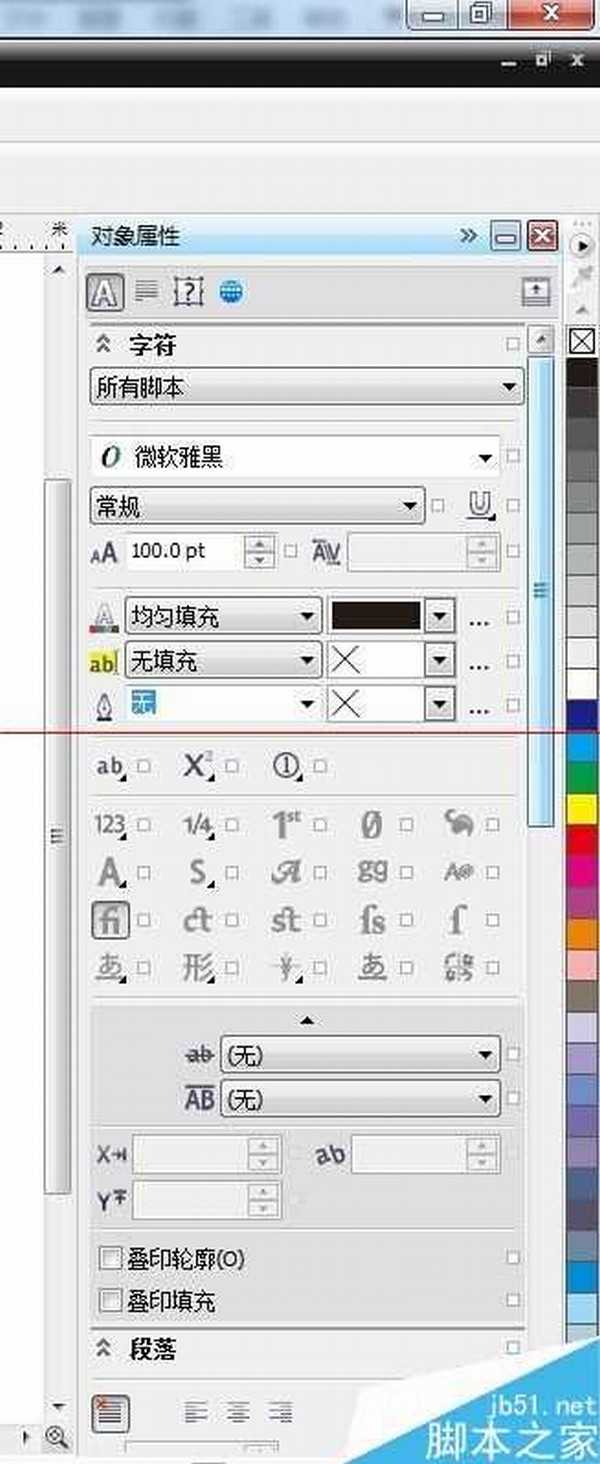Click the pin/lock button at panel top right
Screen dimensions: 600x1464
pyautogui.click(x=537, y=291)
